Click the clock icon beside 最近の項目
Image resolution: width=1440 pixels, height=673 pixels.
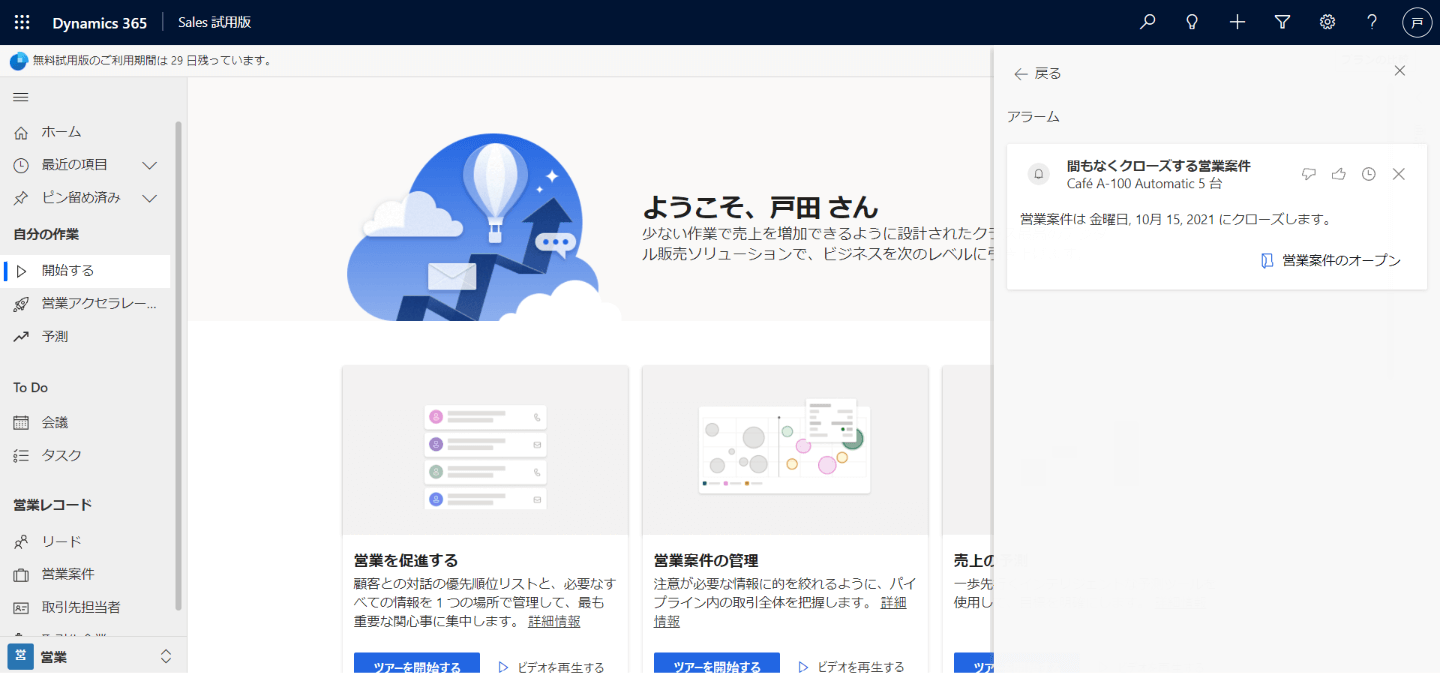[21, 165]
